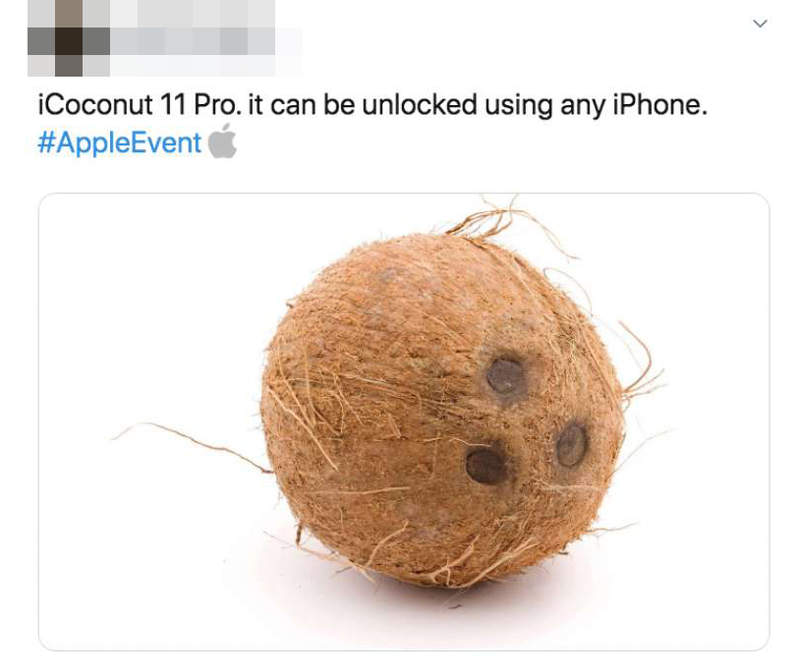Open the coconut photo attachment
Viewport: 800px width, 671px height.
[x=404, y=421]
